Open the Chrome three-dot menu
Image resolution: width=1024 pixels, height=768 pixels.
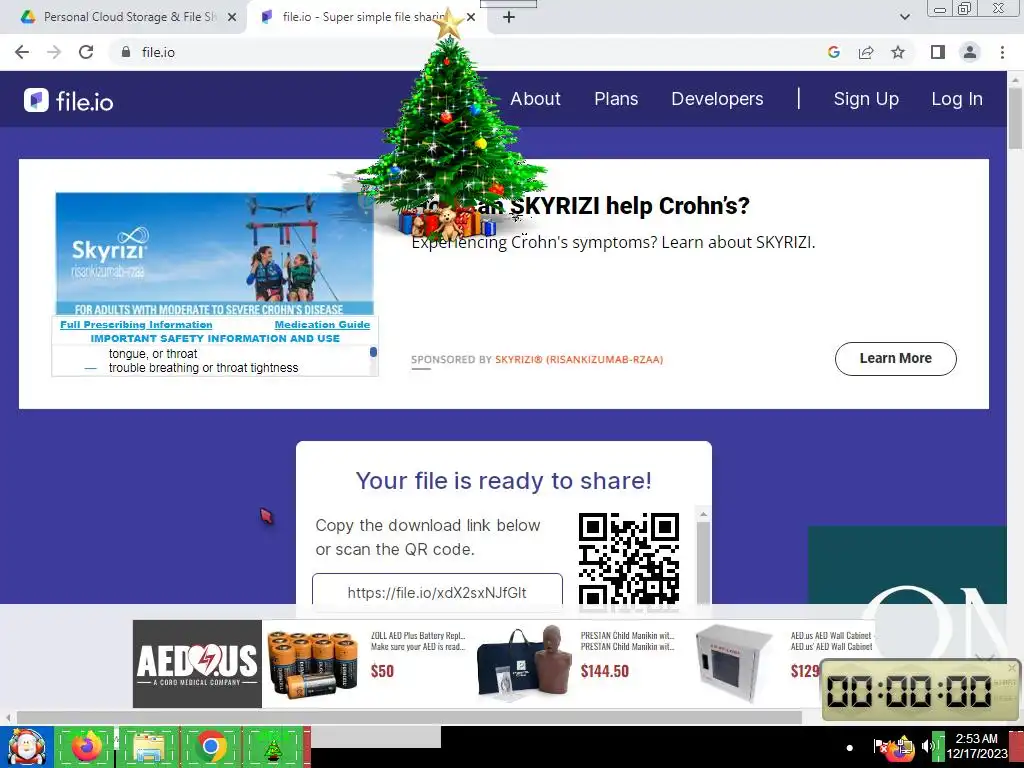click(1002, 52)
